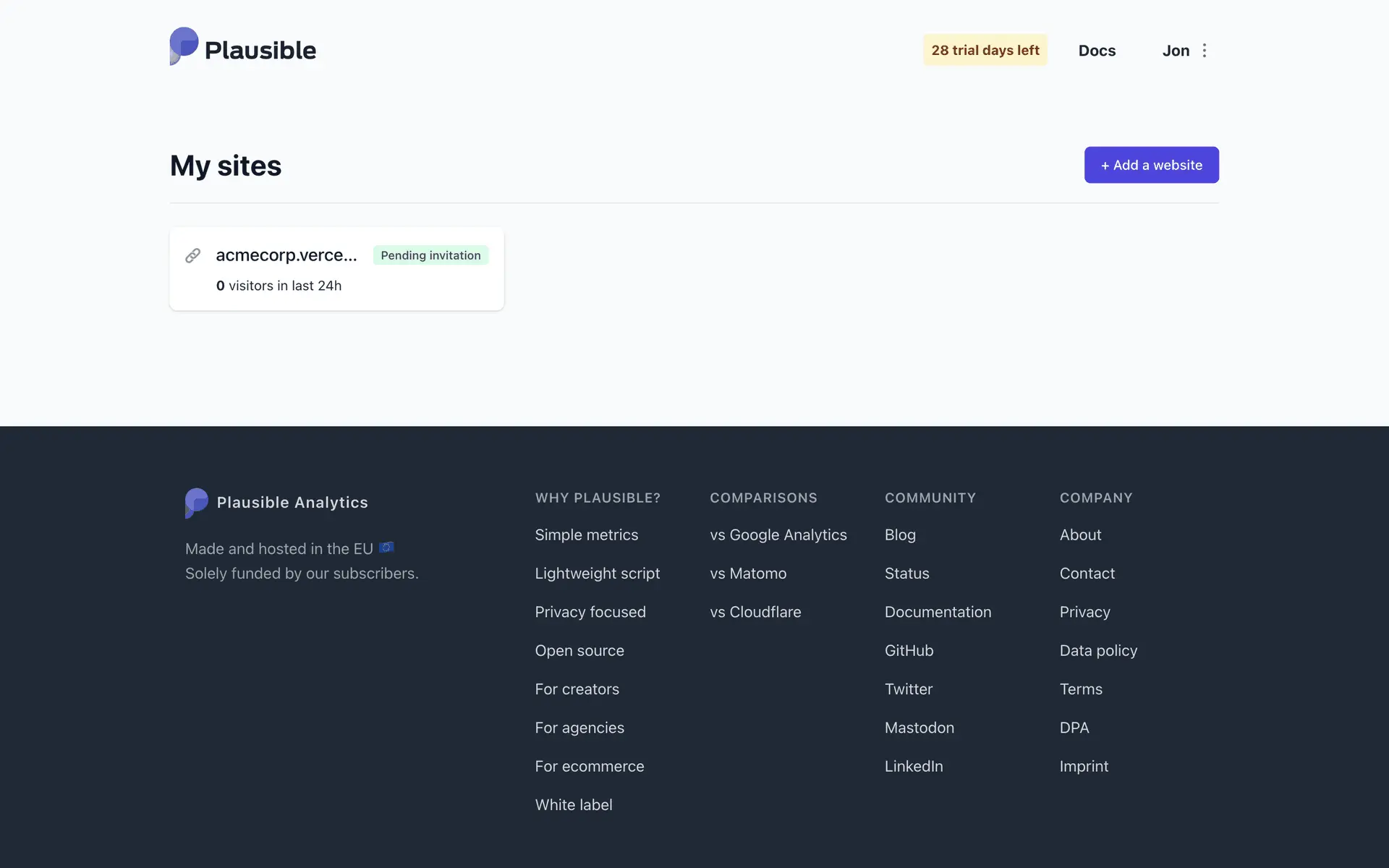Screen dimensions: 1389x868
Task: Open the Simple metrics footer link
Action: click(586, 535)
